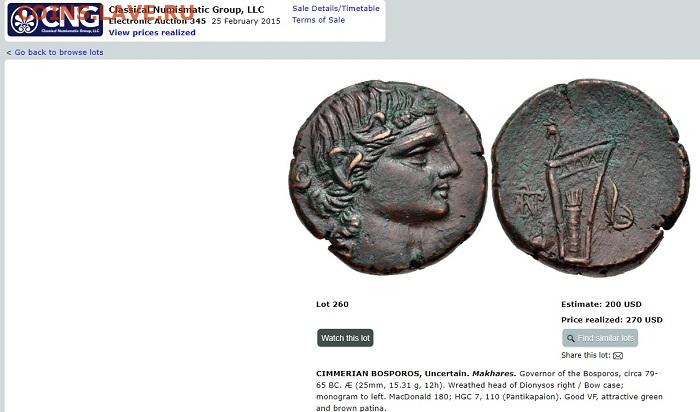Click the 25 February 2015 auction date
The height and width of the screenshot is (412, 700).
pos(246,21)
